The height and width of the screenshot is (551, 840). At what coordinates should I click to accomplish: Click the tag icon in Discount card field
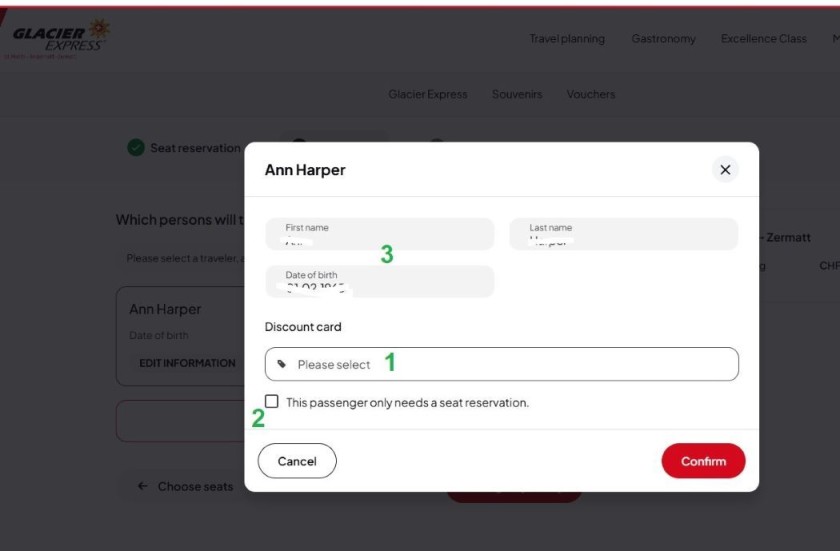pyautogui.click(x=281, y=364)
